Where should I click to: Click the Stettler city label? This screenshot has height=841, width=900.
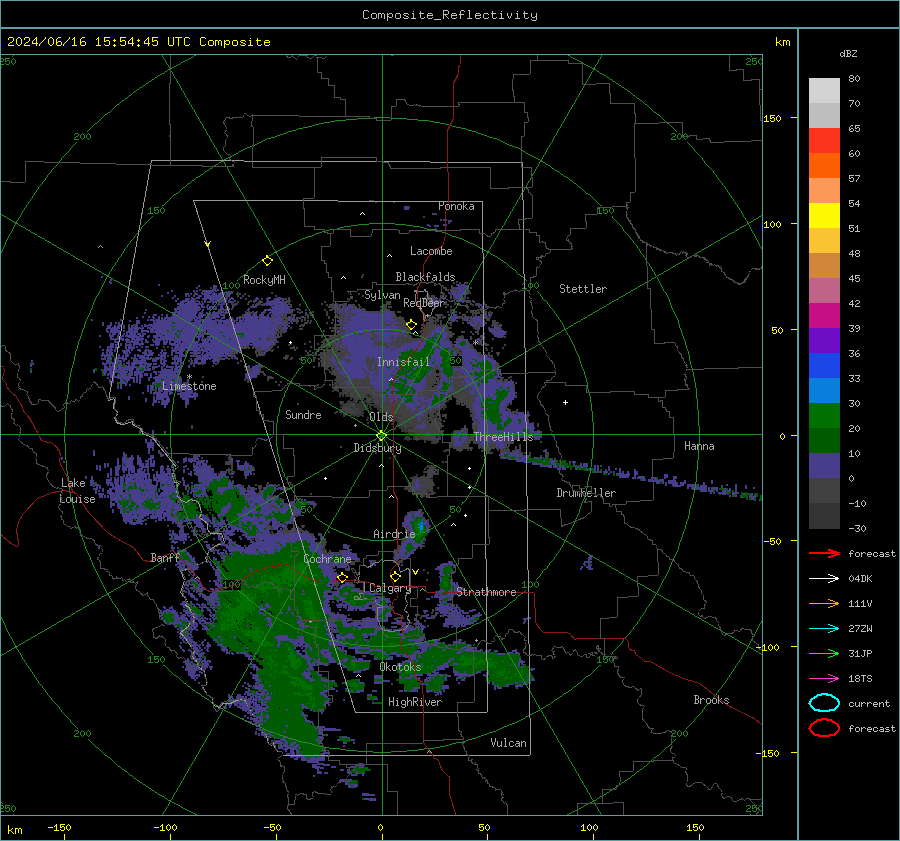click(583, 289)
